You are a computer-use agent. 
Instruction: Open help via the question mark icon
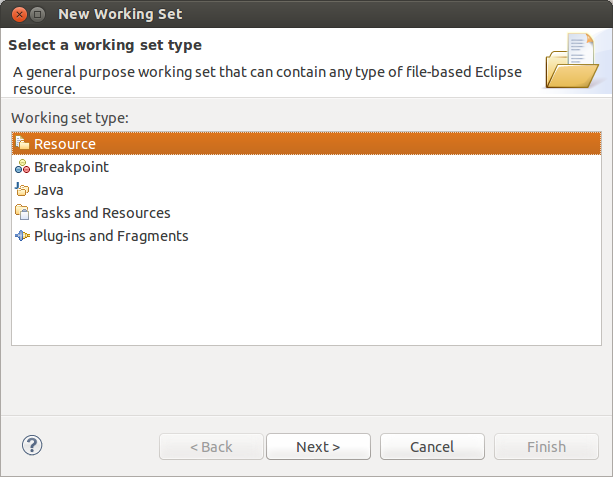(x=32, y=445)
